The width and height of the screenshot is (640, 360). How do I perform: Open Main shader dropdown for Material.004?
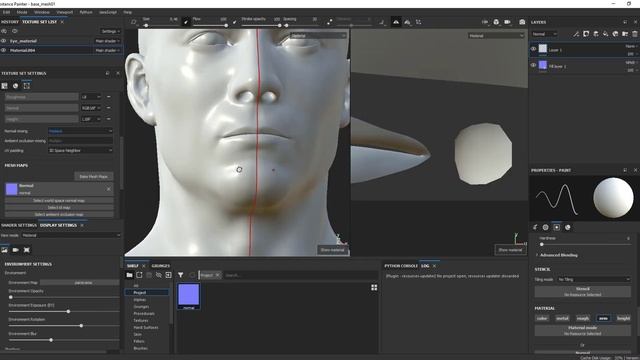pyautogui.click(x=107, y=50)
